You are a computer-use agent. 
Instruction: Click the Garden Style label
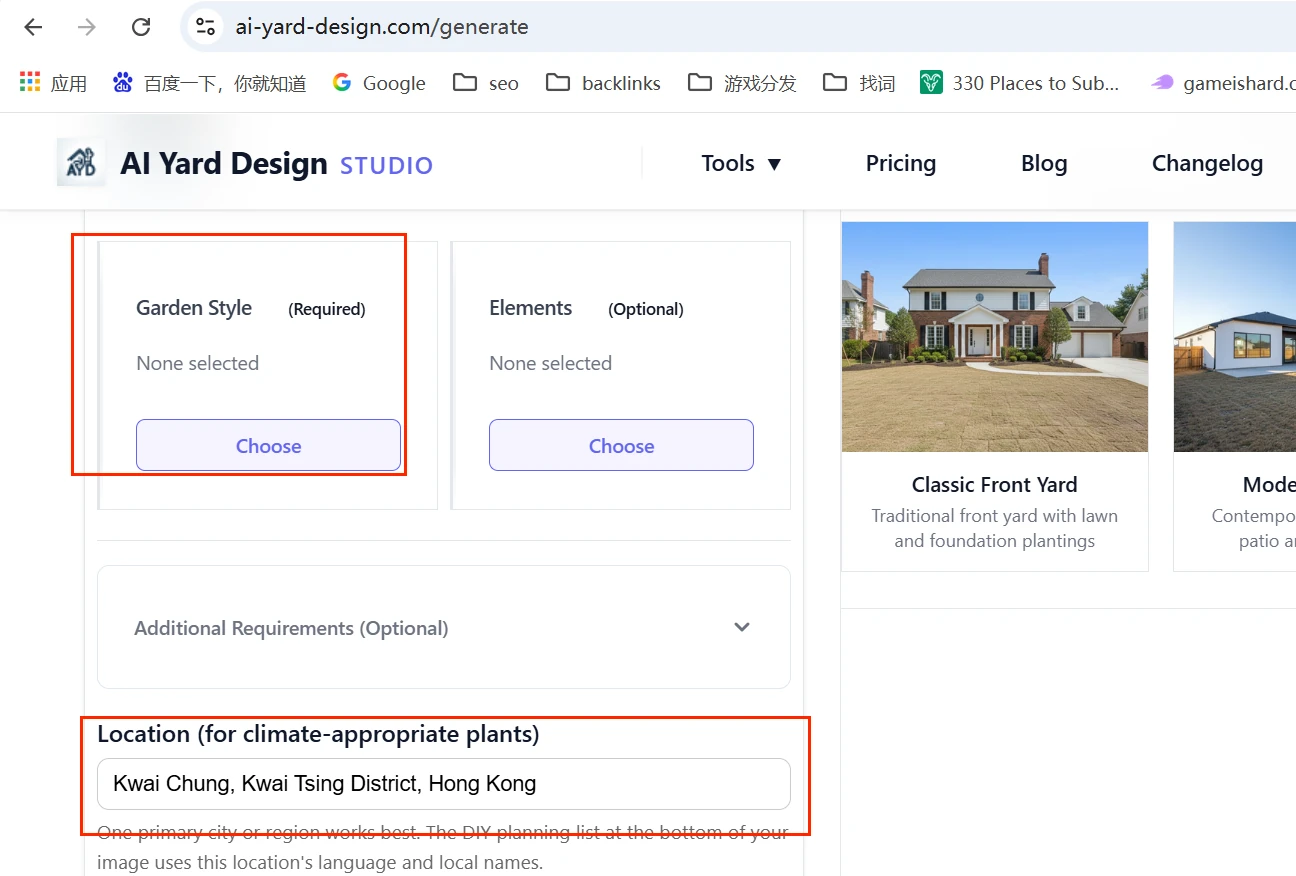pyautogui.click(x=194, y=308)
